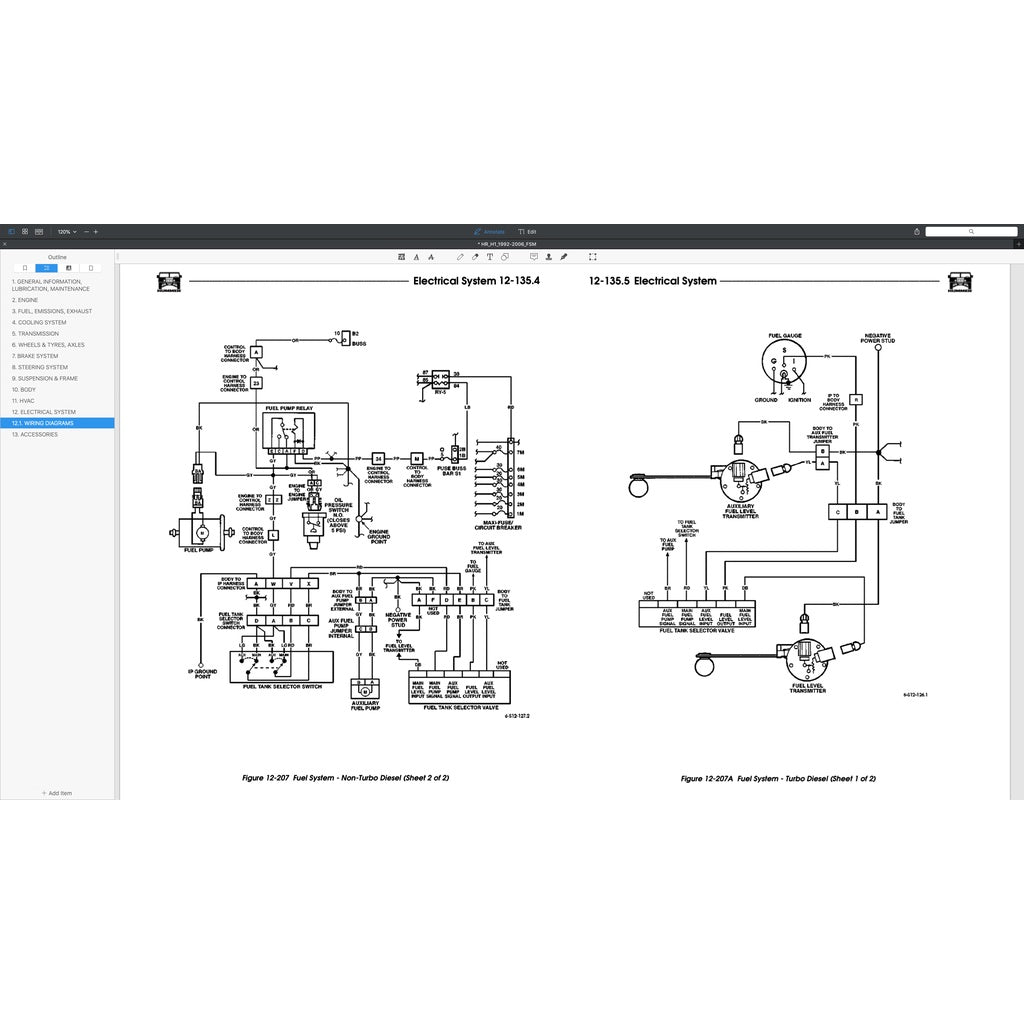Screen dimensions: 1024x1024
Task: Toggle the sidebar panel view
Action: [x=12, y=231]
